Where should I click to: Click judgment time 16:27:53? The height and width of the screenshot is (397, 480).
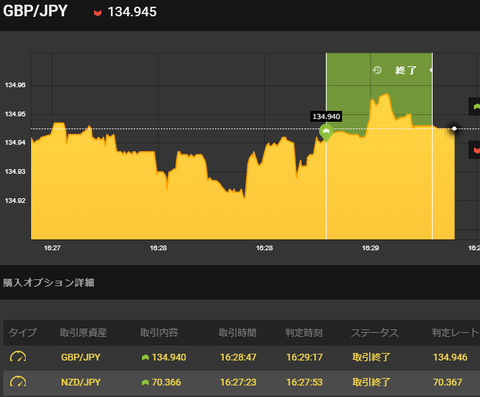click(305, 382)
